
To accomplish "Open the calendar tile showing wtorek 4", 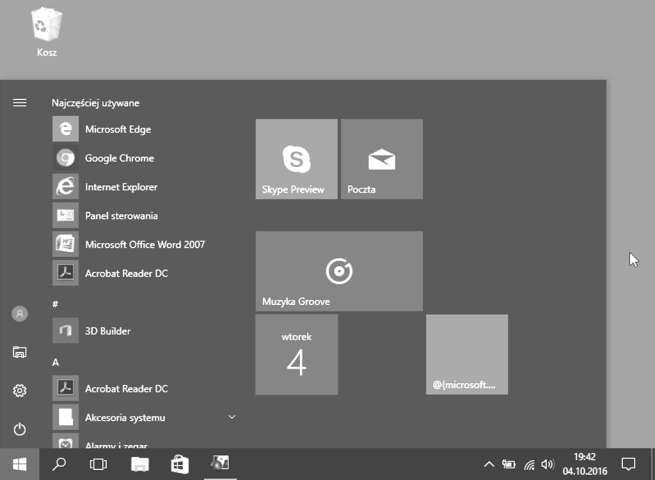I will tap(297, 354).
